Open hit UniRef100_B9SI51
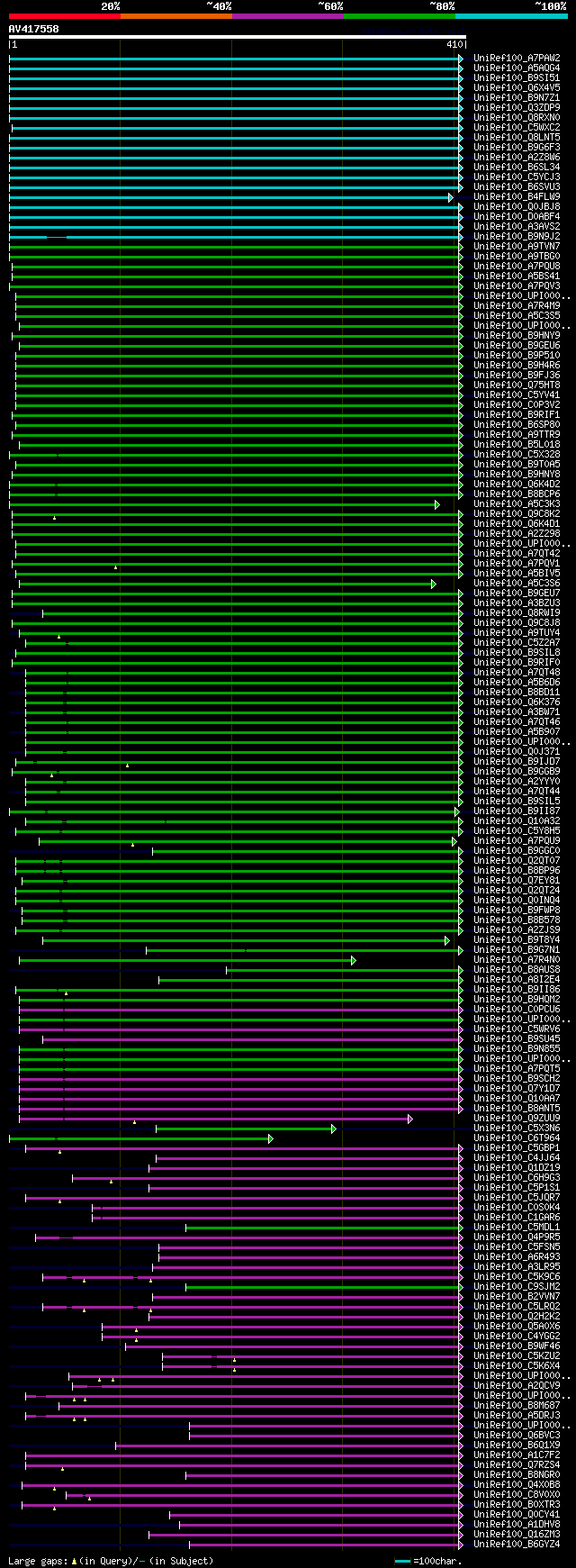The width and height of the screenshot is (576, 1568). [517, 78]
